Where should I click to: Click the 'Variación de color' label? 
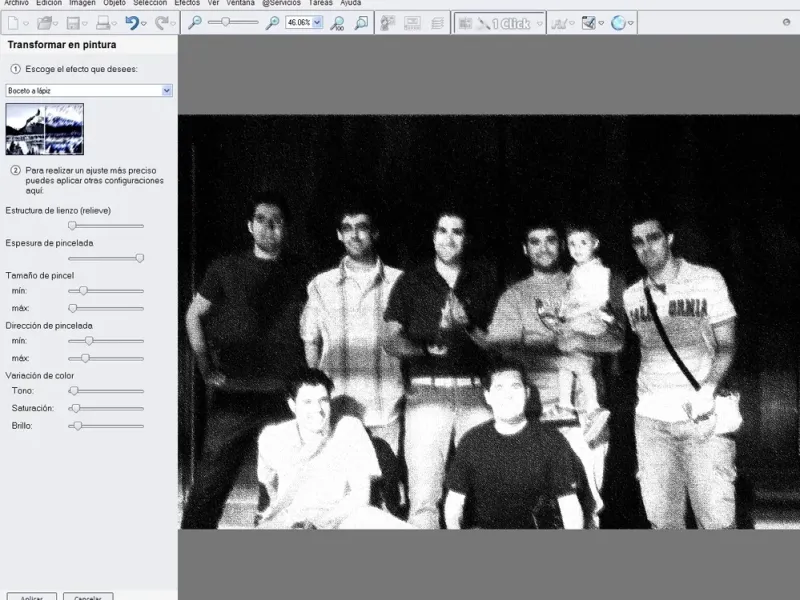pyautogui.click(x=40, y=376)
